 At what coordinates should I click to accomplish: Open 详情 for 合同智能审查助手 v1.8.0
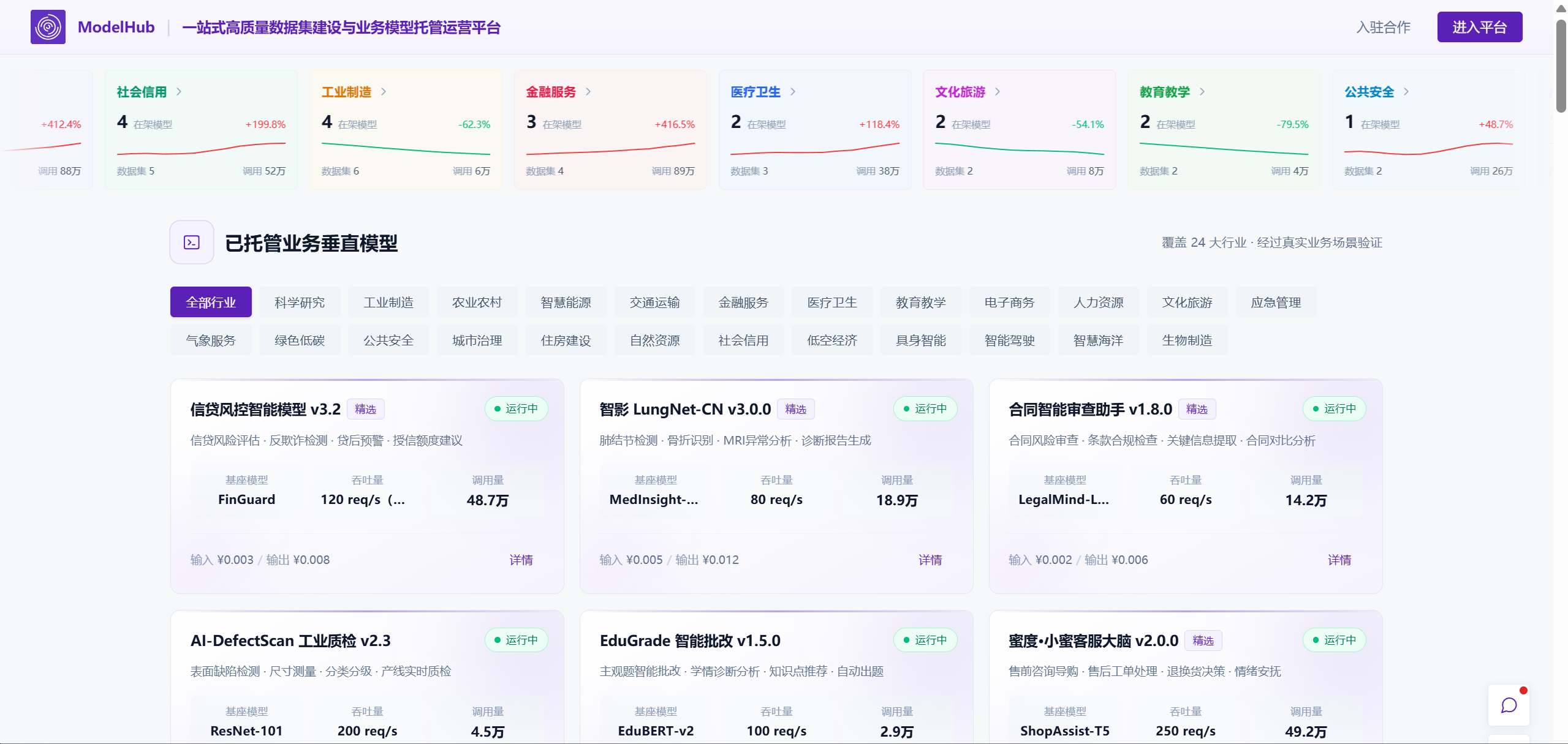tap(1340, 560)
